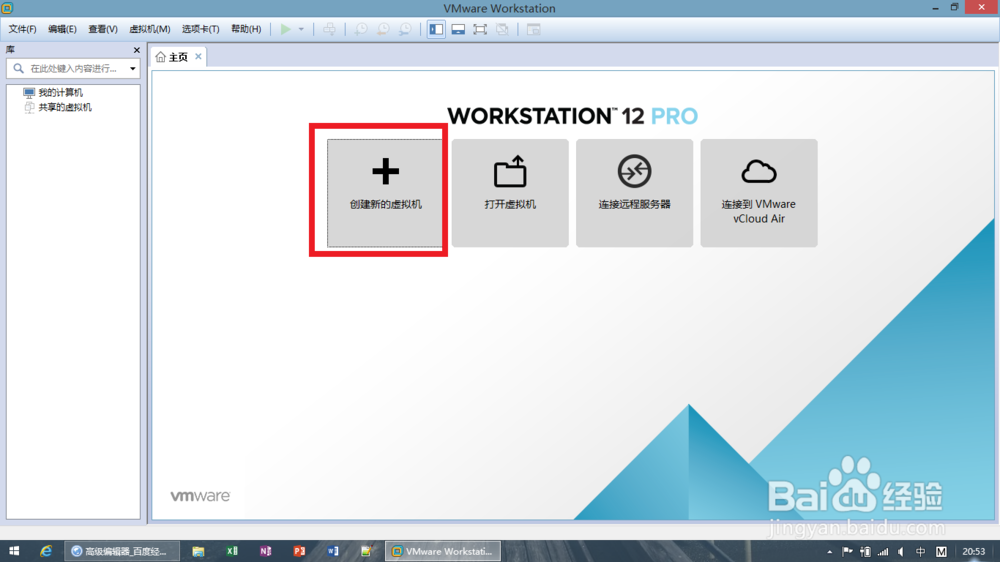Open the 查看(V) menu
The height and width of the screenshot is (562, 1000).
103,29
